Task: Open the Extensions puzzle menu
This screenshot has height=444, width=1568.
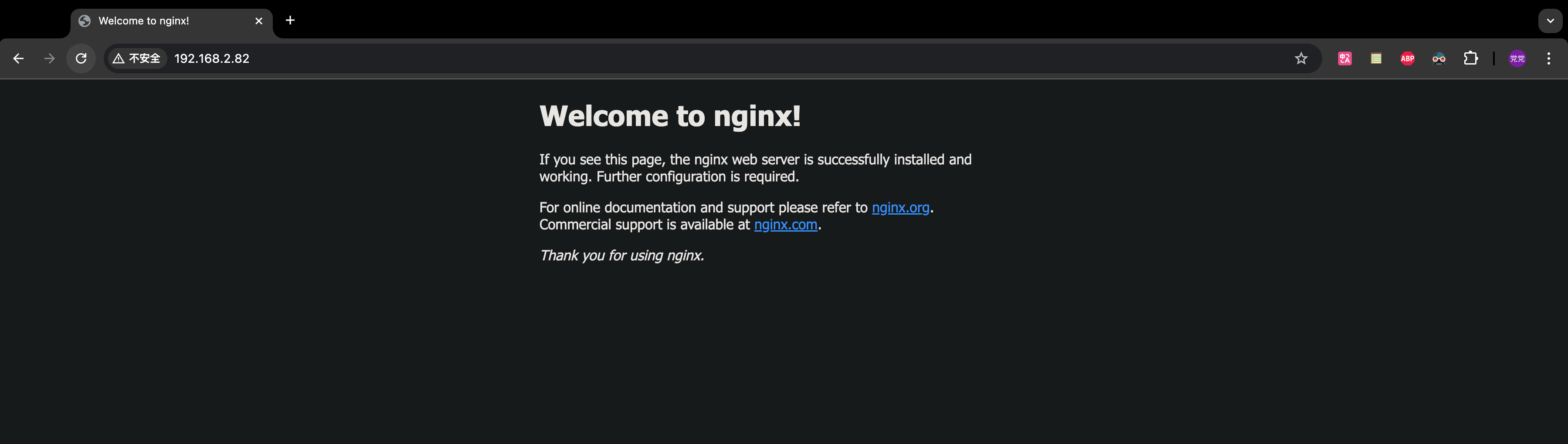Action: point(1471,58)
